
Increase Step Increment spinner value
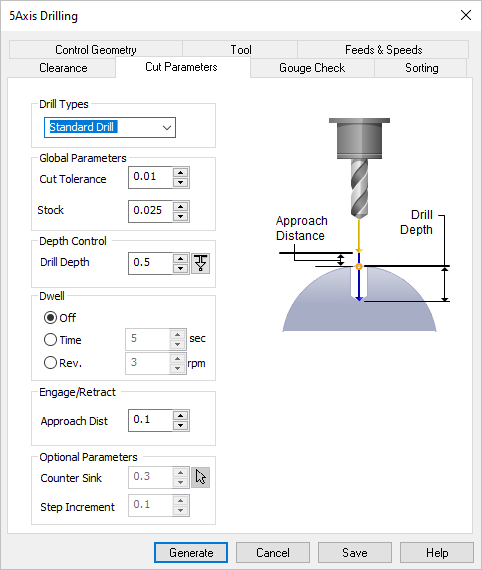tap(181, 501)
